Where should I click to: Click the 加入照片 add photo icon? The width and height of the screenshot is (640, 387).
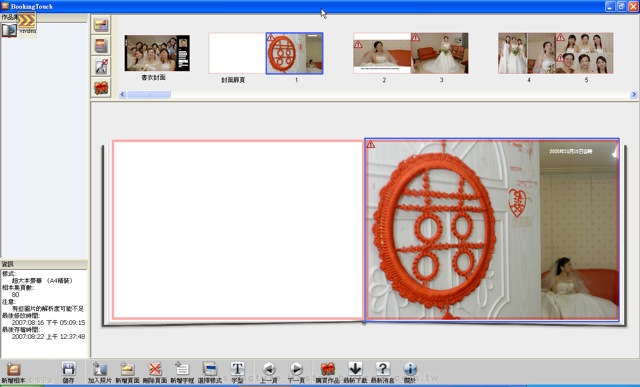tap(100, 369)
